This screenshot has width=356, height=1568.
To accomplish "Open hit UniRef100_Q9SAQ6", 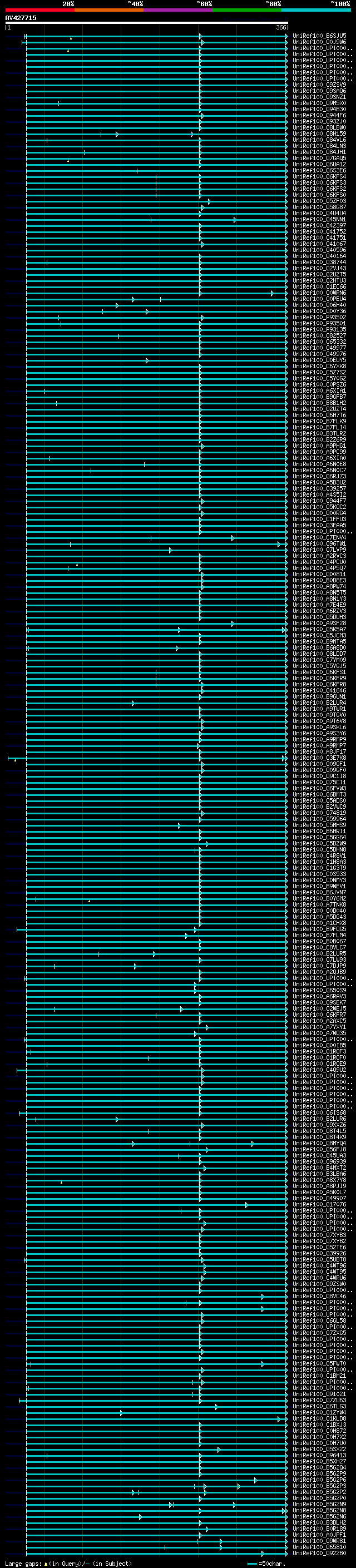I will [x=319, y=91].
